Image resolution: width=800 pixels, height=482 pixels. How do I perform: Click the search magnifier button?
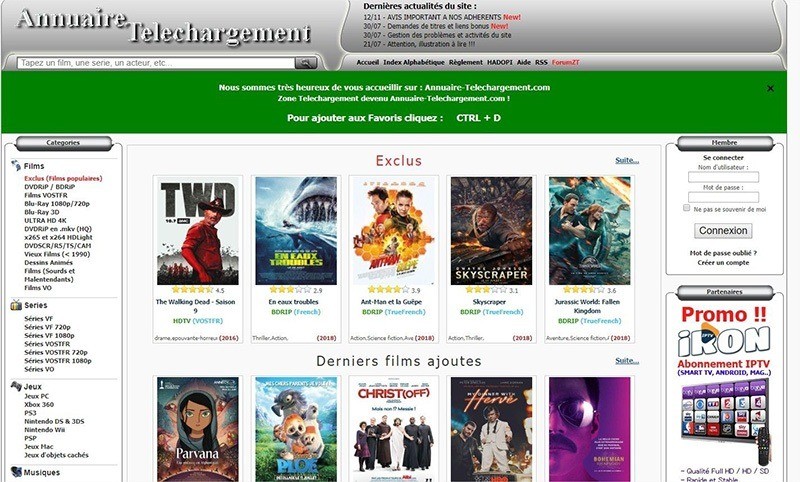[x=306, y=63]
